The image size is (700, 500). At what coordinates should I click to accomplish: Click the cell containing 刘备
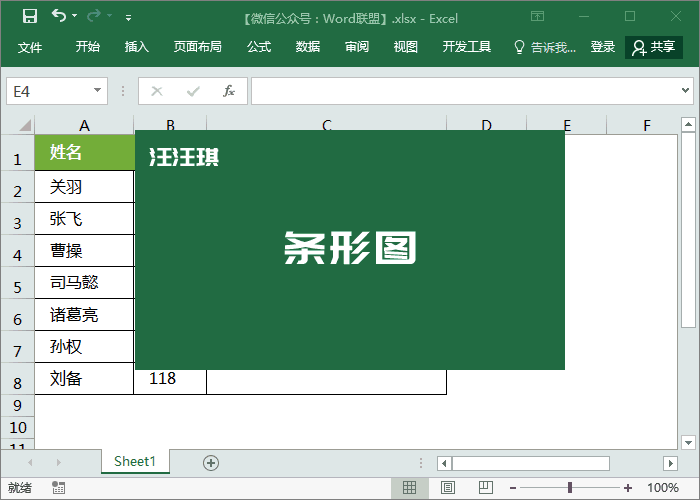coord(84,379)
